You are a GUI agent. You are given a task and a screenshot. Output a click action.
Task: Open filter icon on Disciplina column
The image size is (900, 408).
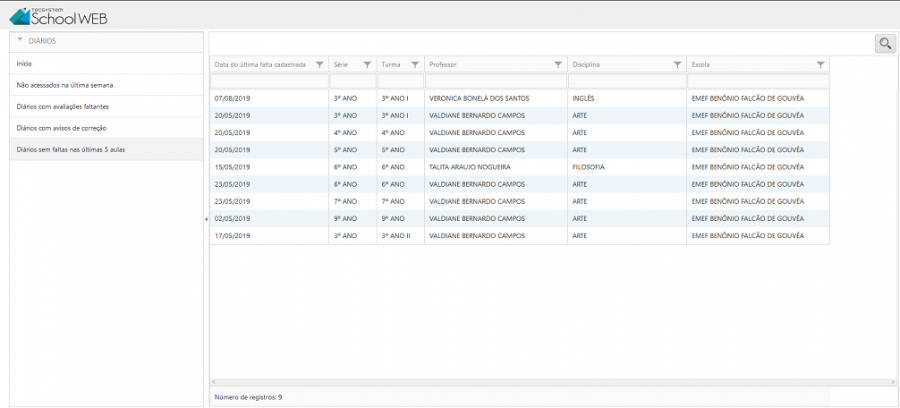(x=677, y=64)
